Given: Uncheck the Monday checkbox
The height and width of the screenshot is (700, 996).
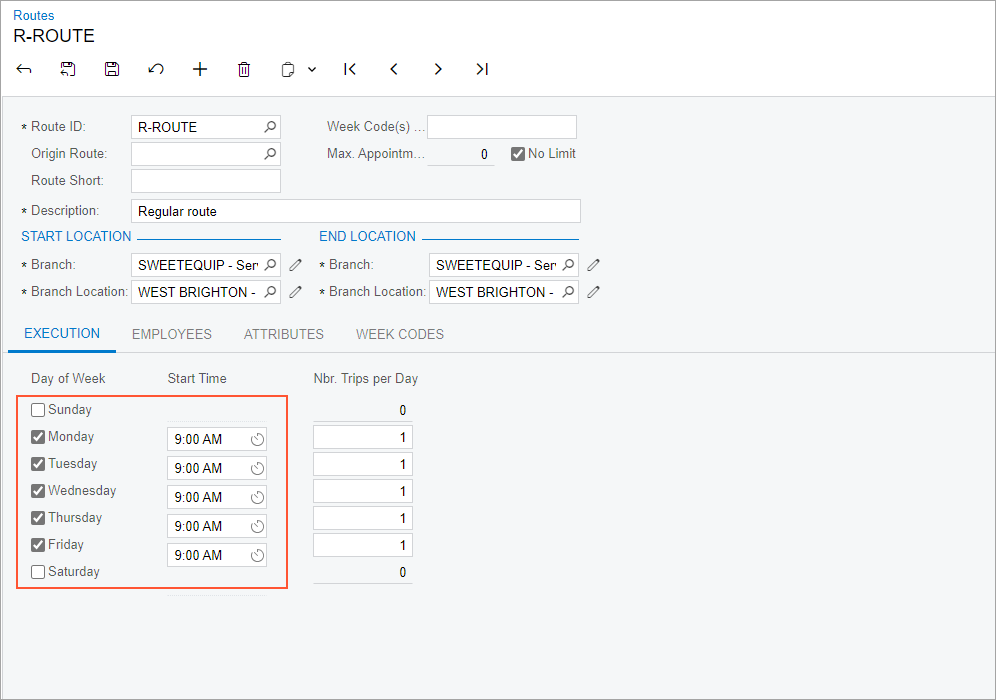Looking at the screenshot, I should (38, 437).
